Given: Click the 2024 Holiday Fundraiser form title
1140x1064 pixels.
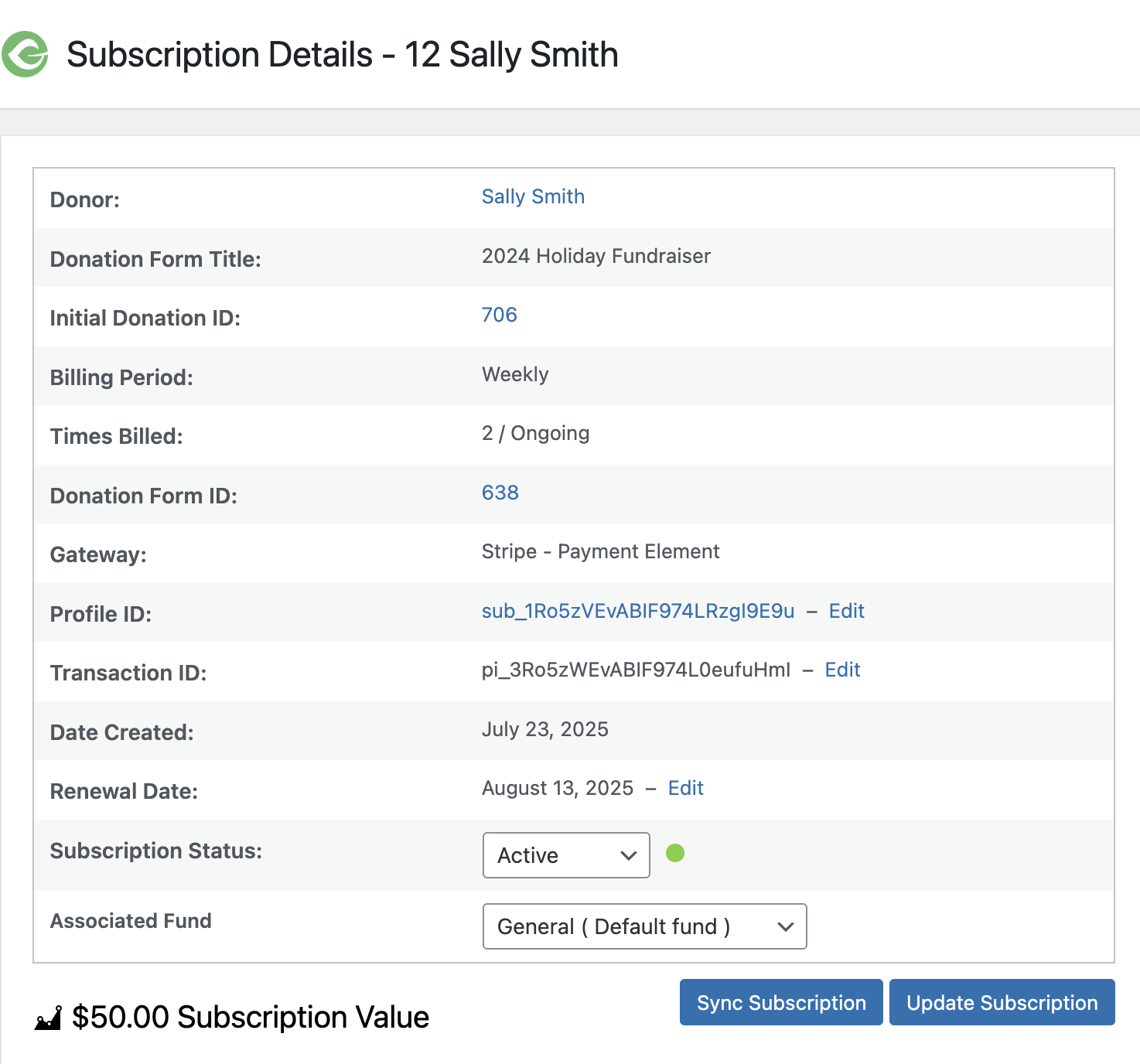Looking at the screenshot, I should pos(596,256).
